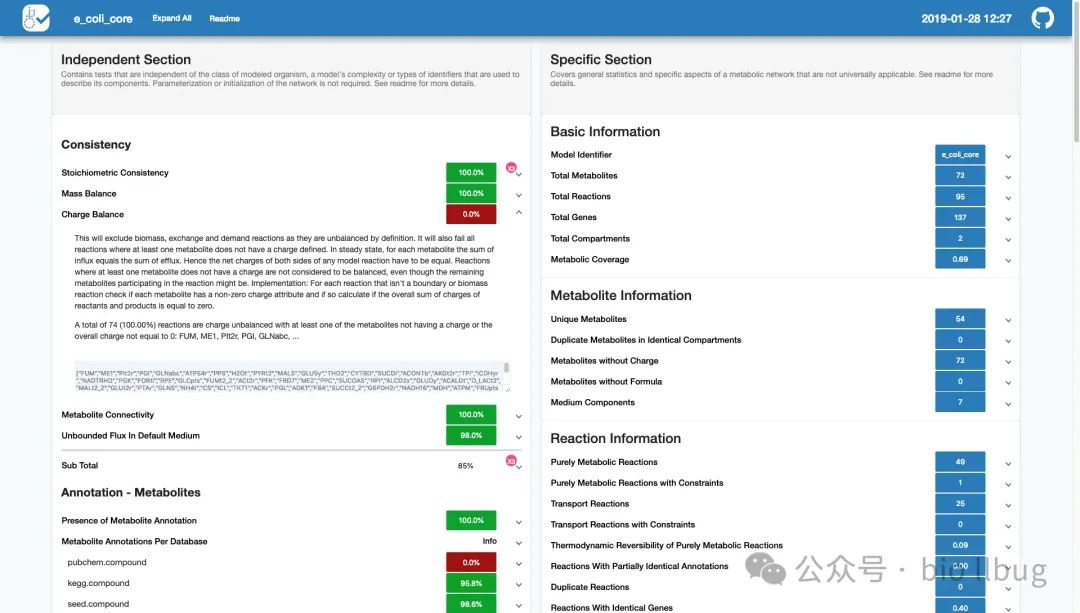Click the pink badge beside Stoichiometric Consistency
Image resolution: width=1080 pixels, height=613 pixels.
[x=511, y=167]
